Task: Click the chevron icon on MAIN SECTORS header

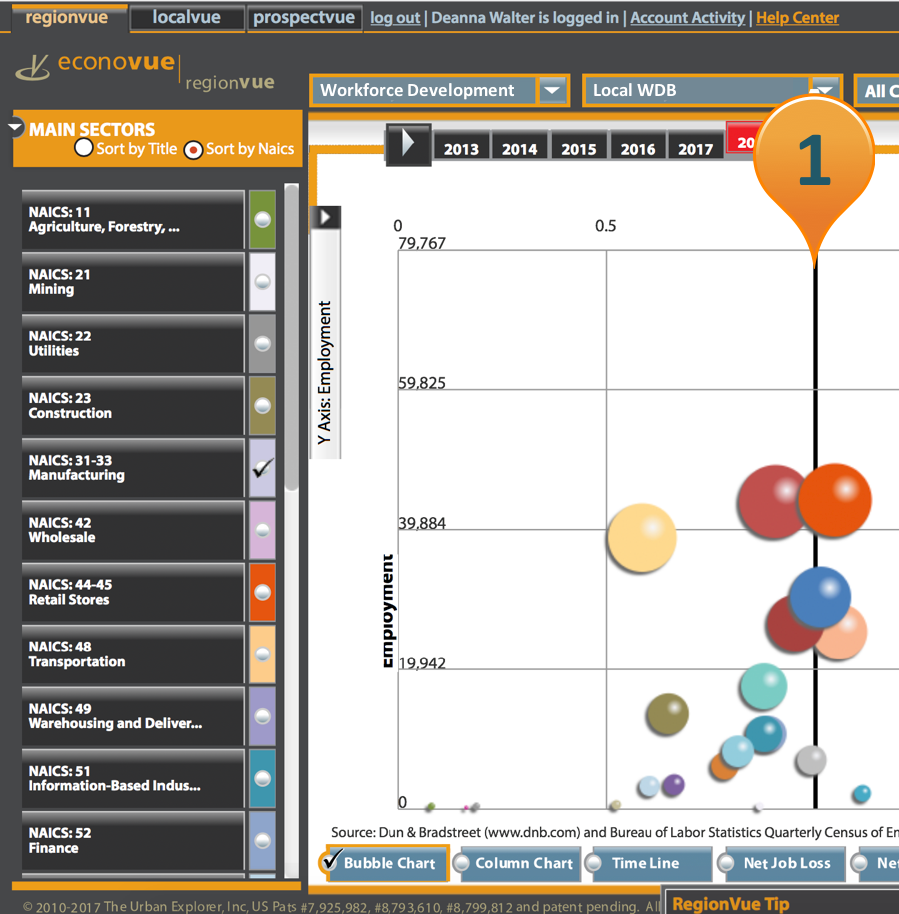Action: [15, 127]
